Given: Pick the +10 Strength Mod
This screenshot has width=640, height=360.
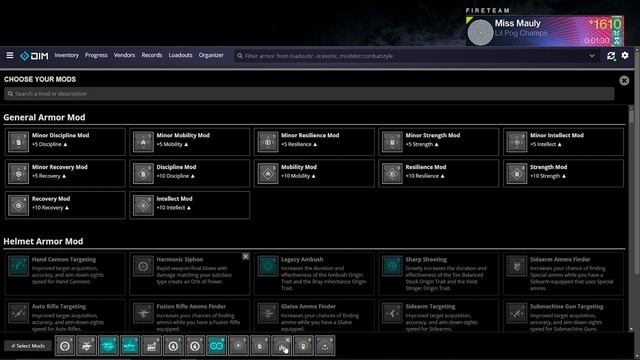Looking at the screenshot, I should (563, 173).
